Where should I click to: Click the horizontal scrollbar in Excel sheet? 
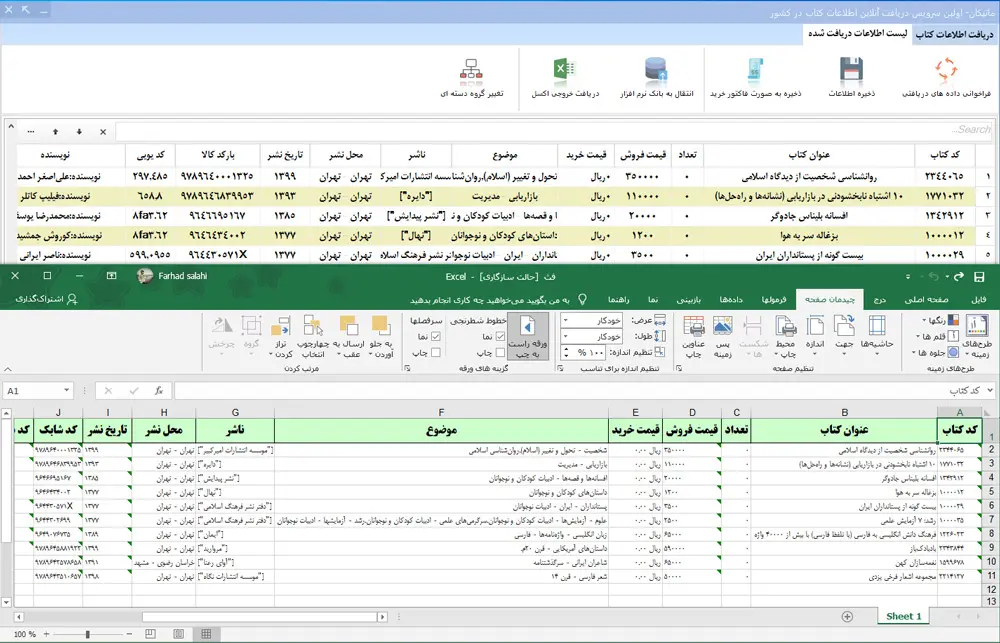pyautogui.click(x=260, y=617)
